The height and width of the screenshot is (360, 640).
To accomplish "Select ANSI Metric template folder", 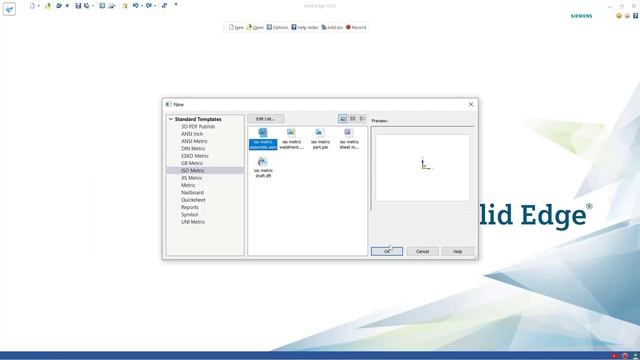I will click(x=194, y=141).
